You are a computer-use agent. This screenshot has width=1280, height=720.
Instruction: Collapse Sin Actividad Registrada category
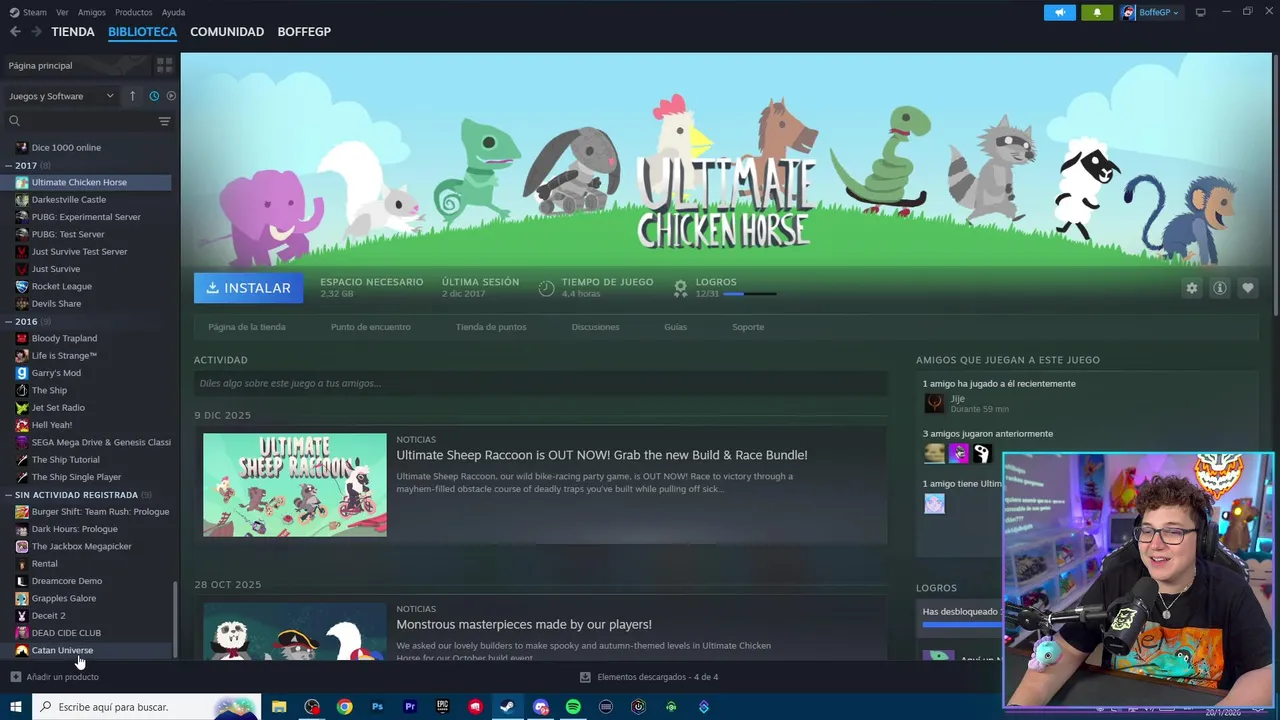pos(9,494)
